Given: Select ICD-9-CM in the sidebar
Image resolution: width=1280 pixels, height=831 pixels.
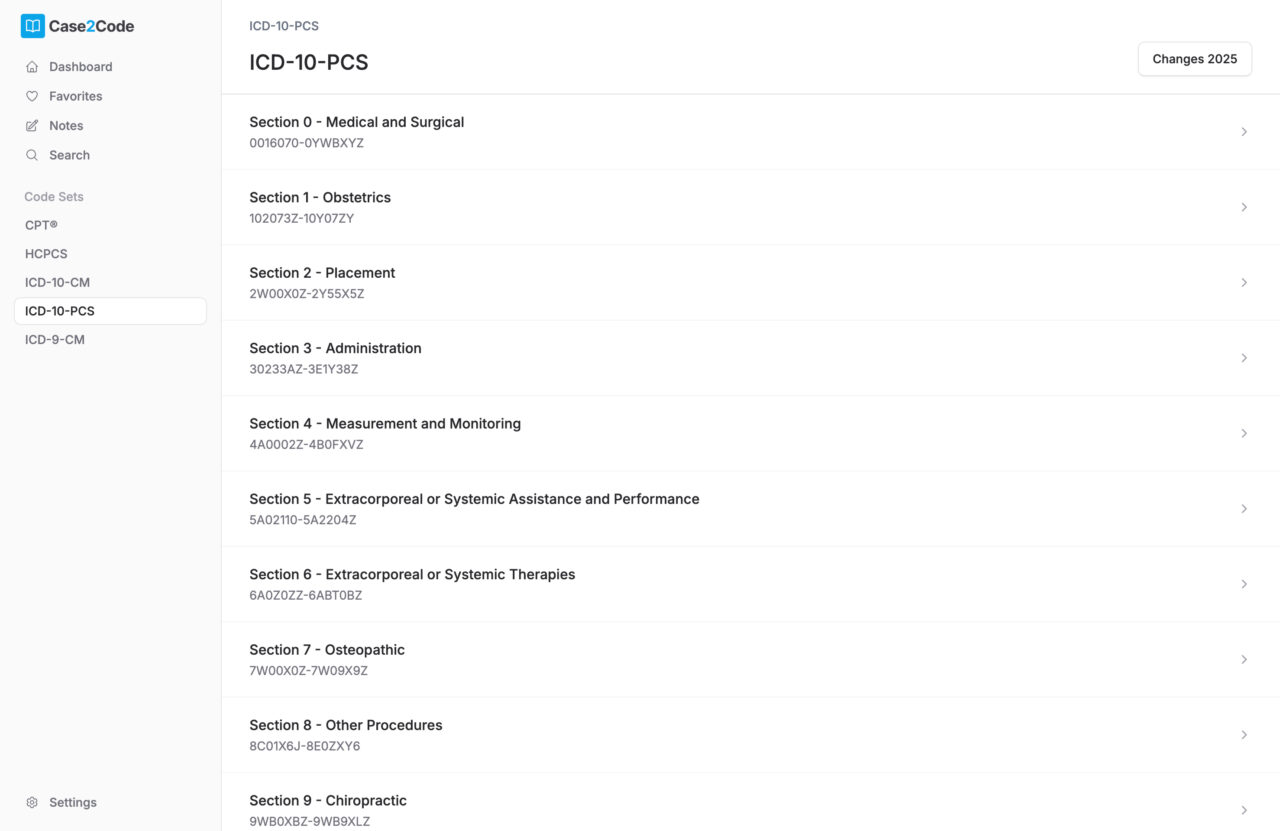Looking at the screenshot, I should click(x=54, y=339).
